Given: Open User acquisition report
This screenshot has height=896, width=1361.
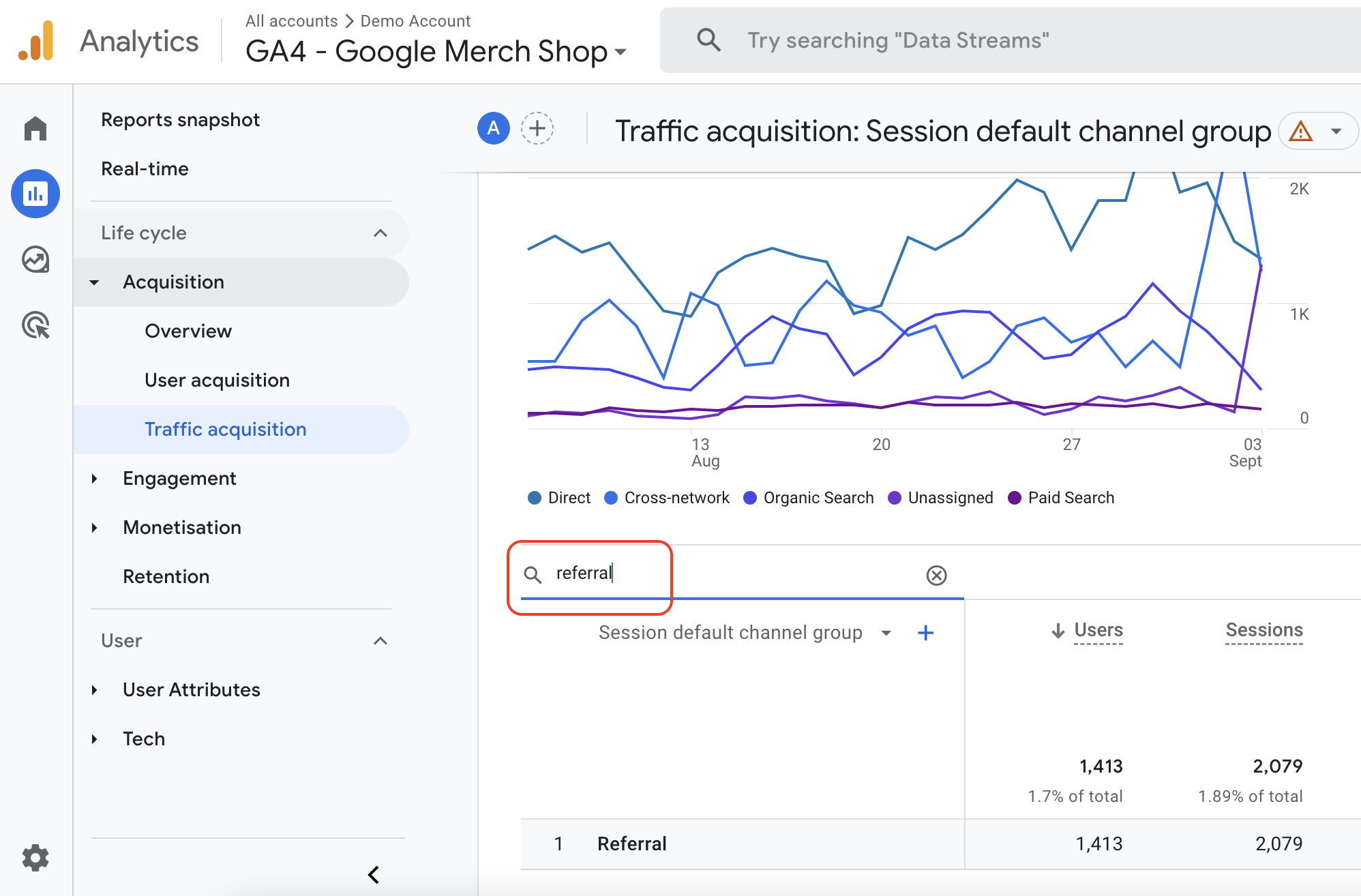Looking at the screenshot, I should (217, 380).
